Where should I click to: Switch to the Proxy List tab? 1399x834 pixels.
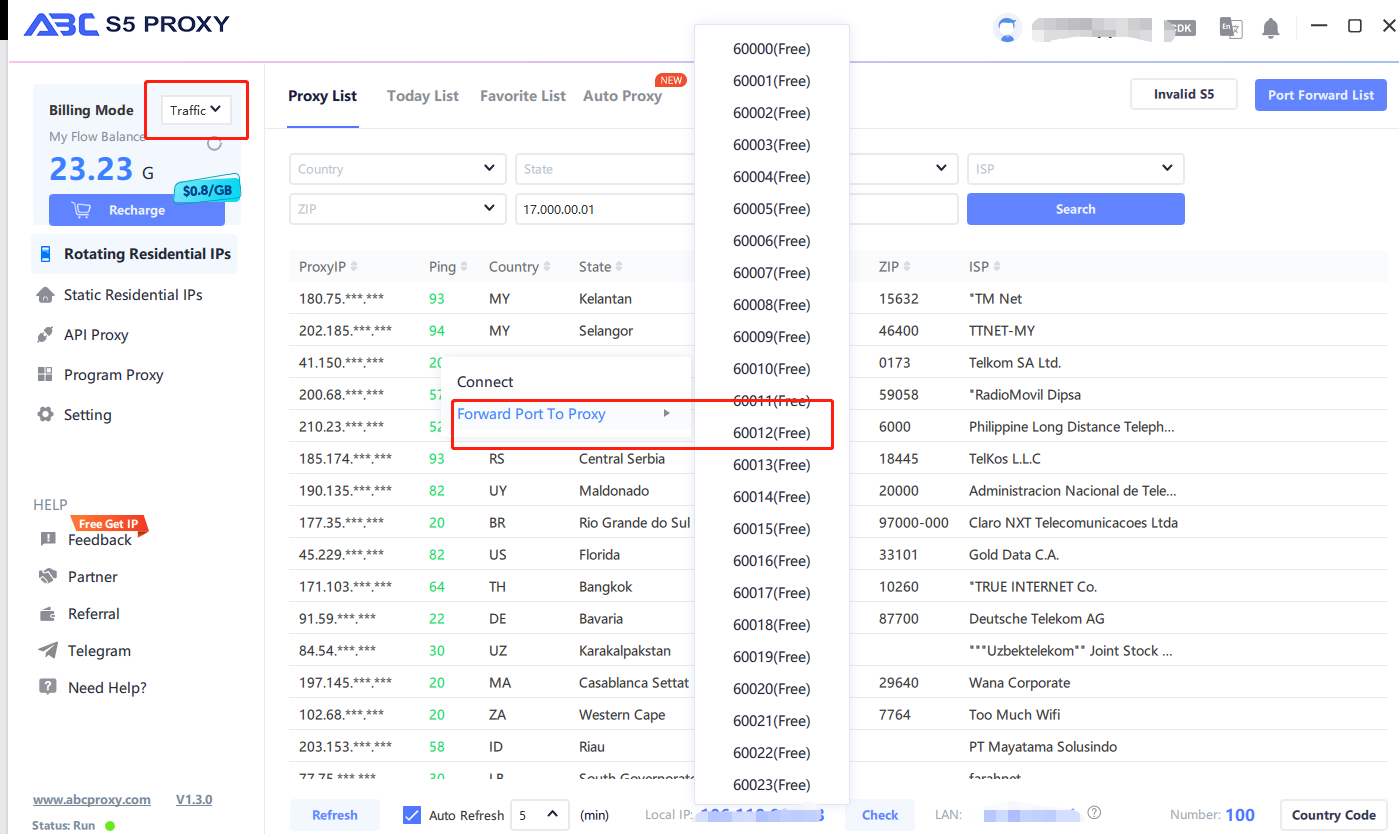coord(322,96)
